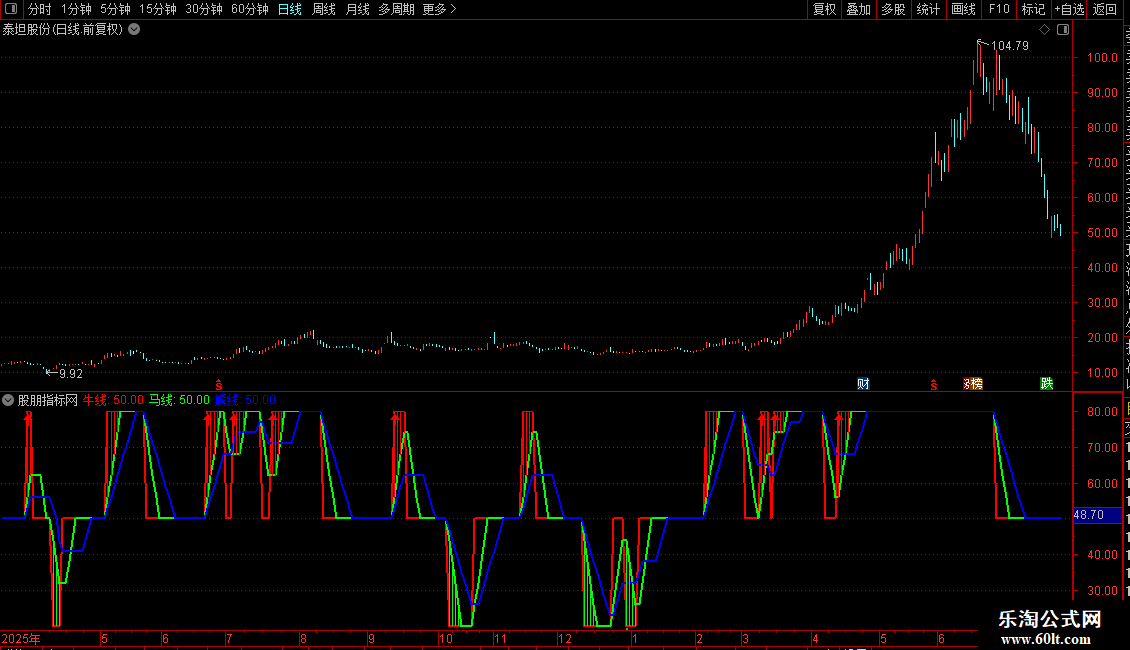Click the green 跌 marker icon
1130x650 pixels.
click(1046, 384)
